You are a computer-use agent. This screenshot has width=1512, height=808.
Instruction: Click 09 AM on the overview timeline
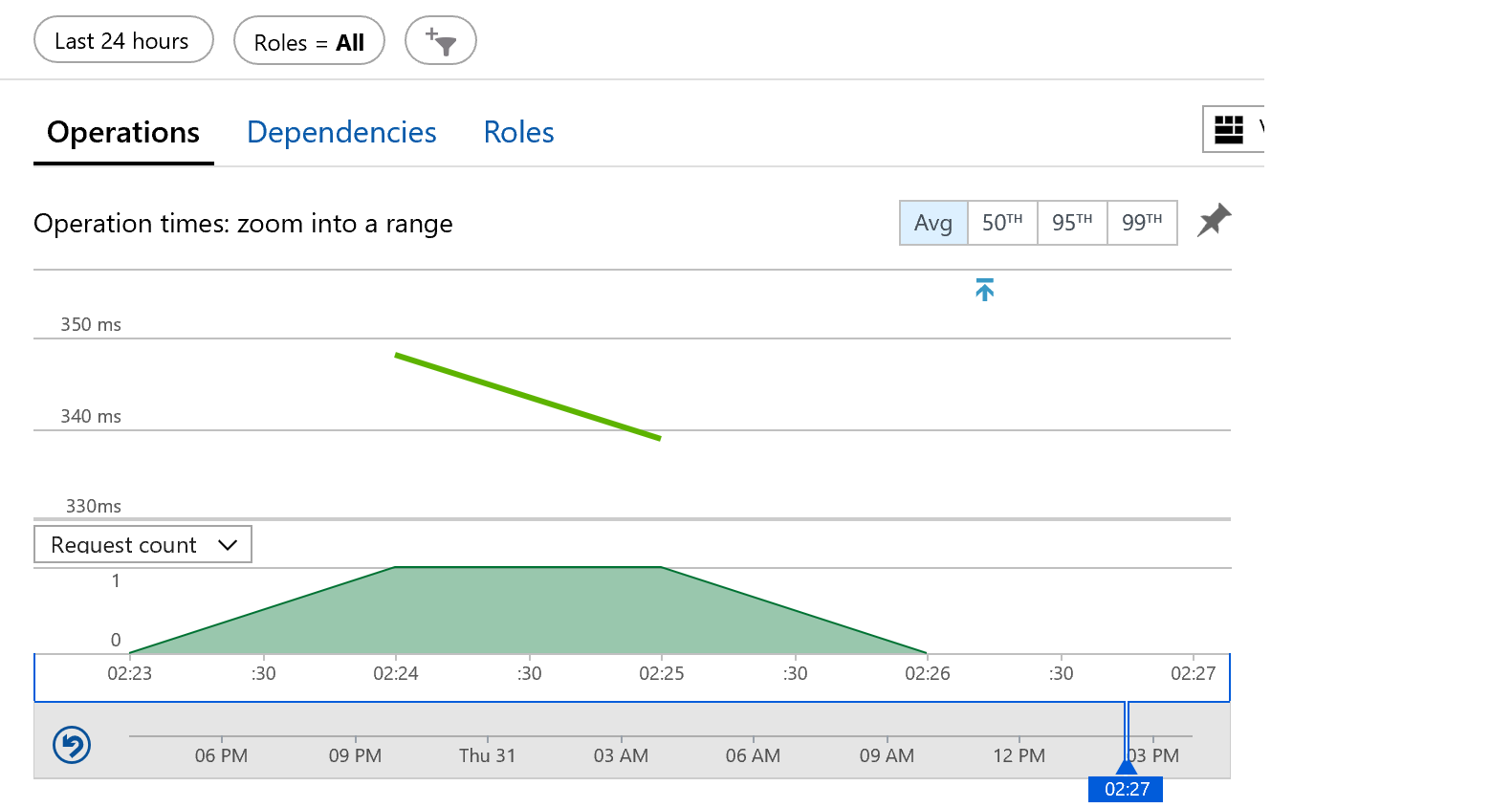pos(887,755)
